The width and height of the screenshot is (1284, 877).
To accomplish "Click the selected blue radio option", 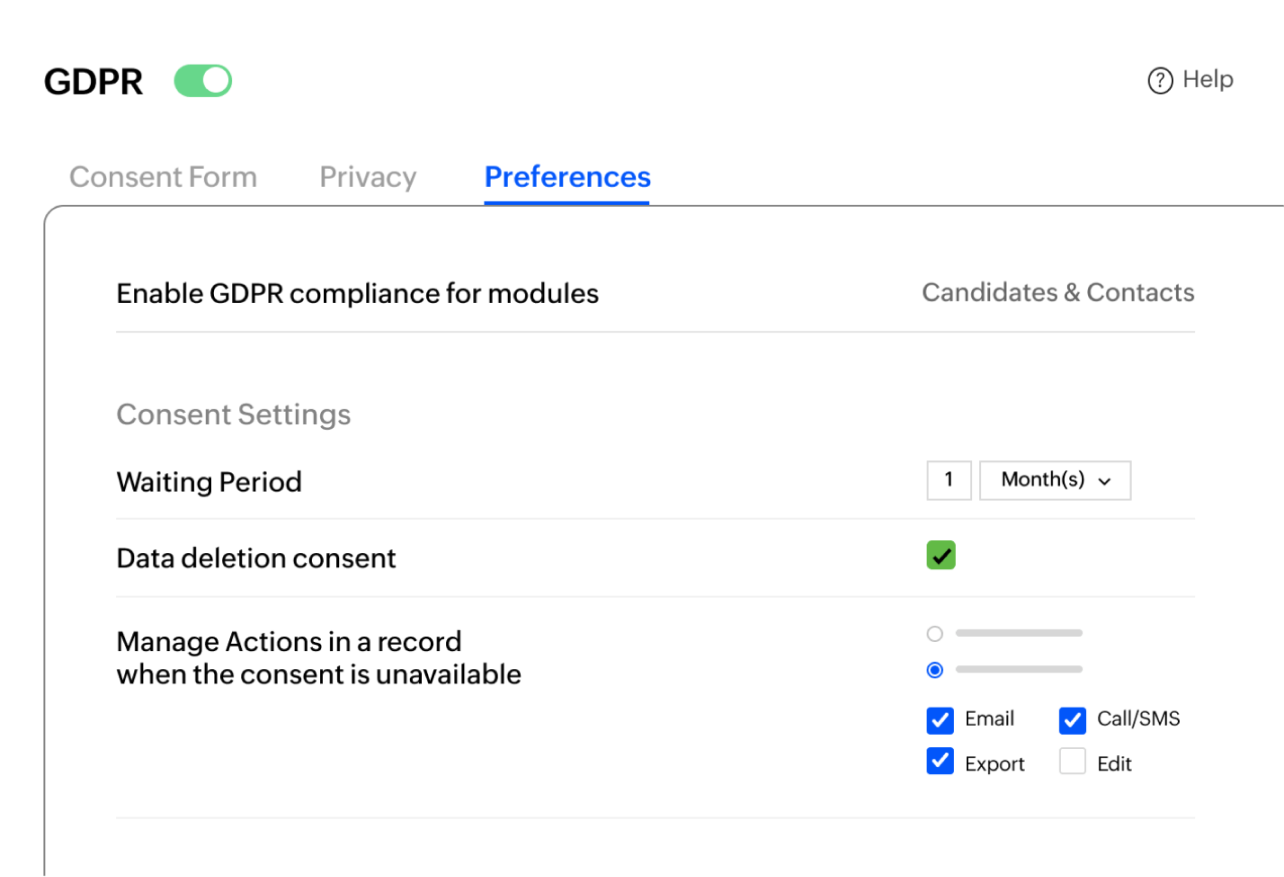I will [935, 670].
